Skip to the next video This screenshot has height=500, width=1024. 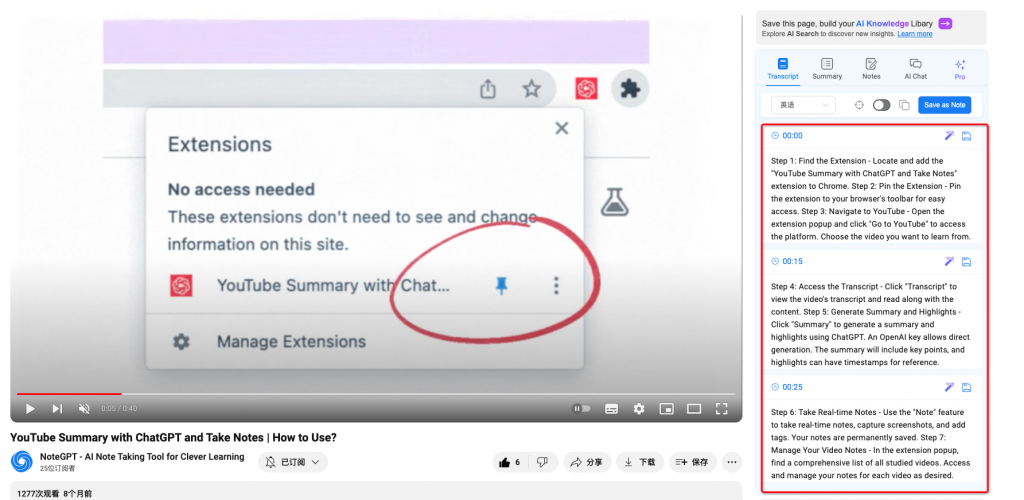point(57,409)
